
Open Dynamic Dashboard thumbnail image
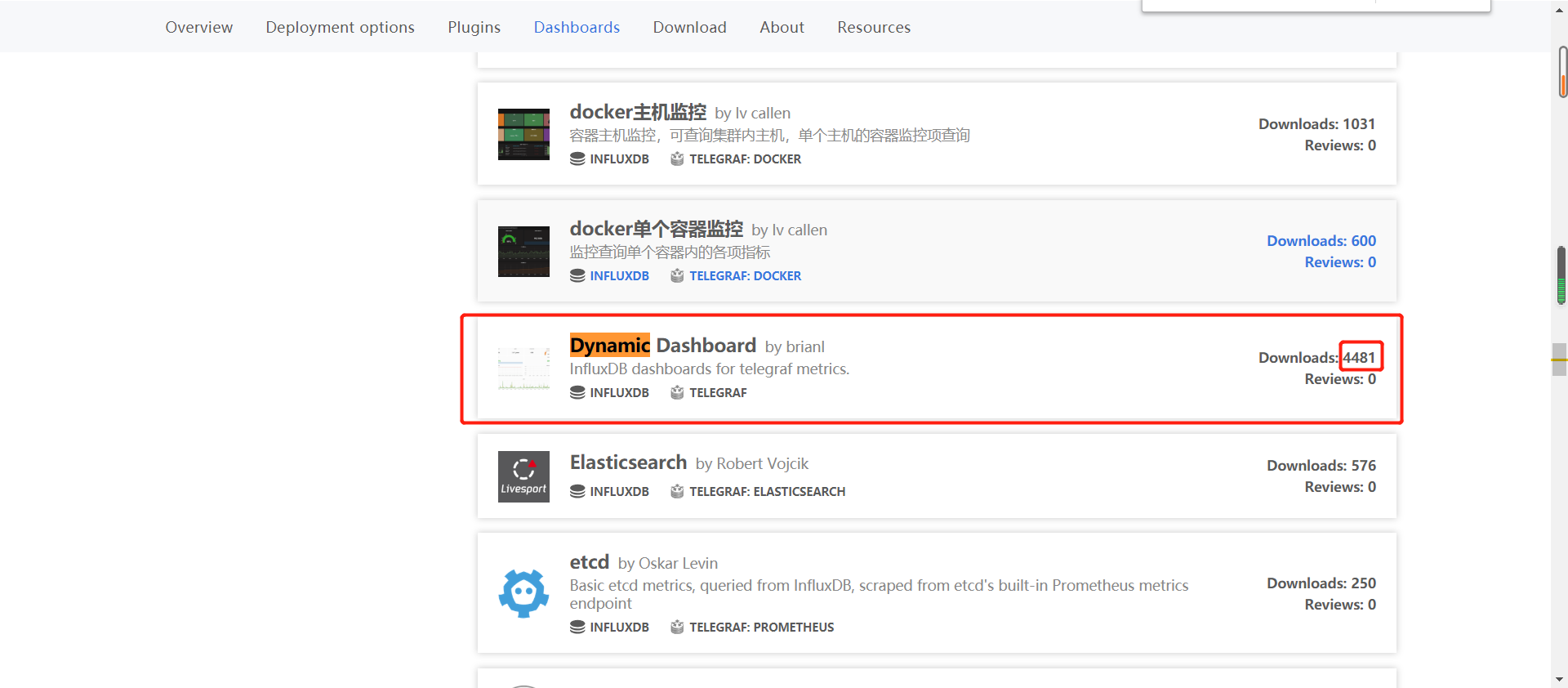pyautogui.click(x=523, y=369)
